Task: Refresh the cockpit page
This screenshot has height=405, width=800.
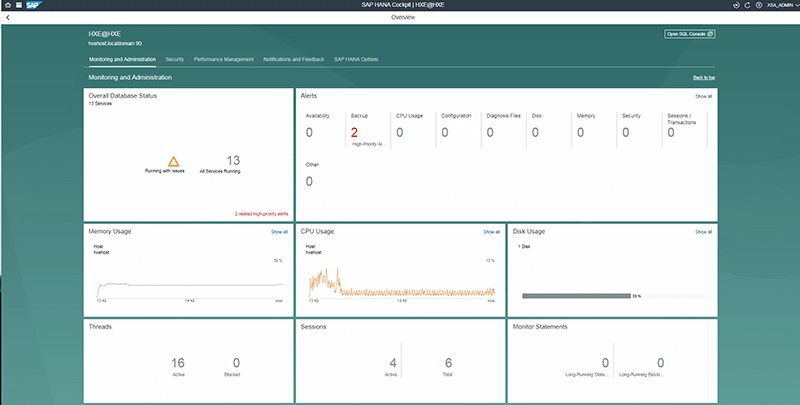Action: pyautogui.click(x=747, y=5)
